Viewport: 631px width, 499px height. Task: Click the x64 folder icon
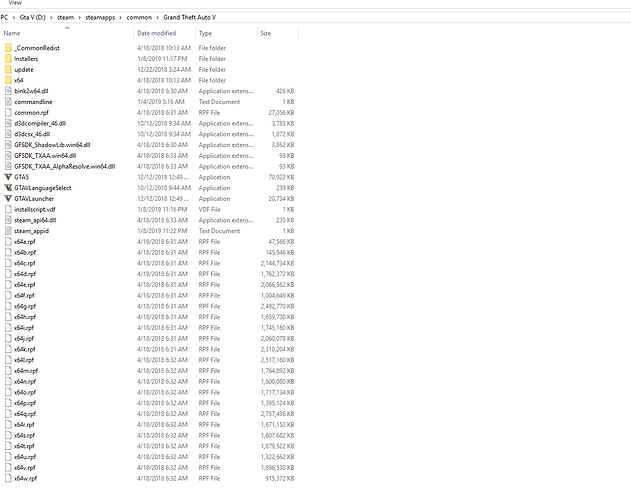tap(8, 80)
